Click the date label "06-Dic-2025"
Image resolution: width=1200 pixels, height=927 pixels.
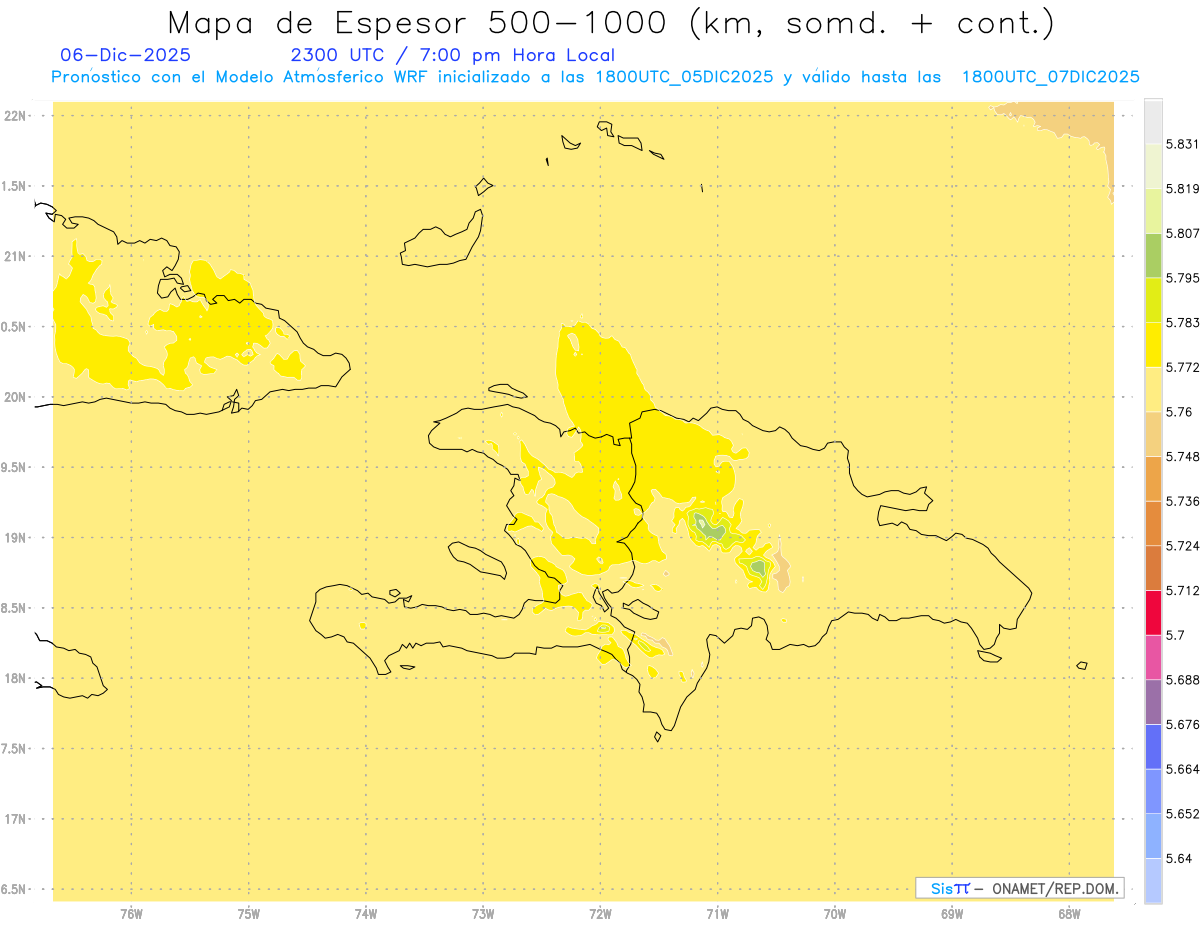[x=126, y=56]
